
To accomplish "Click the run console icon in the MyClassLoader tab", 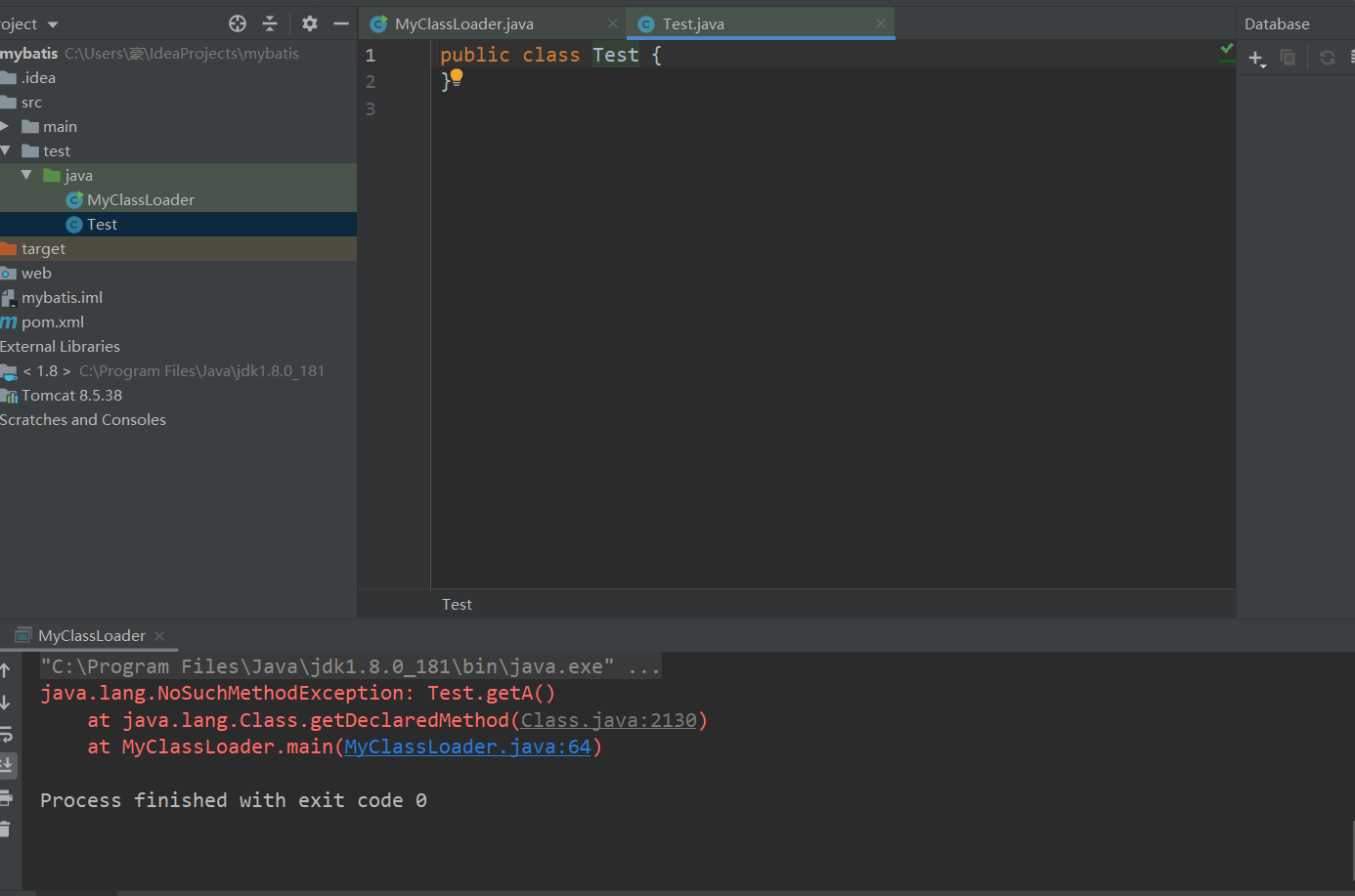I will pyautogui.click(x=23, y=635).
